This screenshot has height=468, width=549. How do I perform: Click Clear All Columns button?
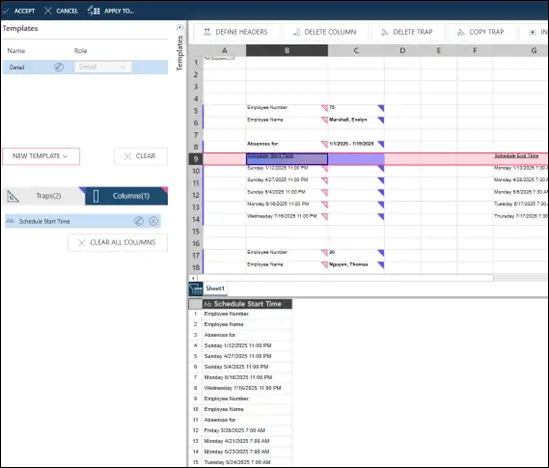(x=118, y=242)
